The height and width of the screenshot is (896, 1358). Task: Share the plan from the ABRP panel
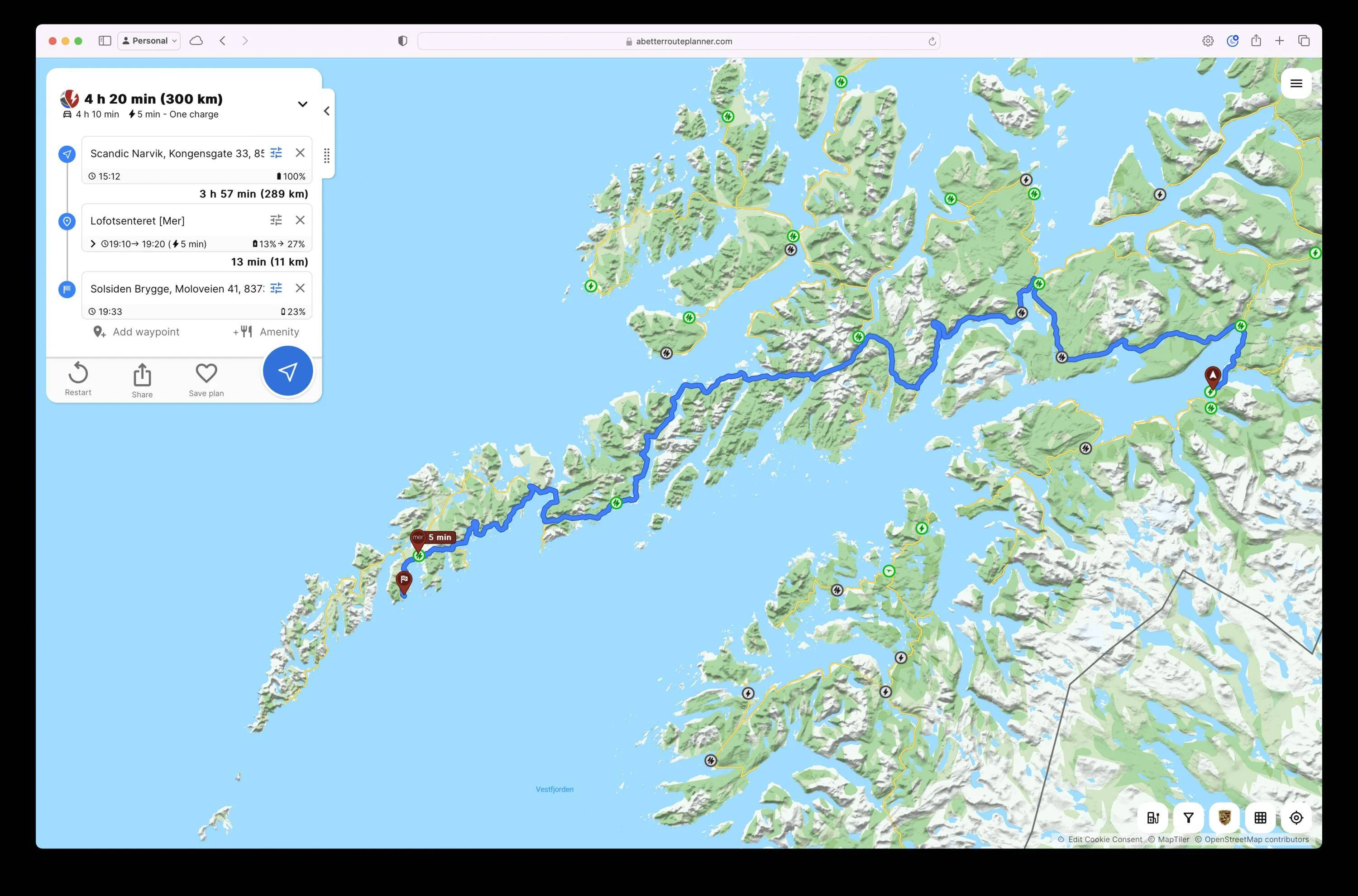(x=142, y=381)
